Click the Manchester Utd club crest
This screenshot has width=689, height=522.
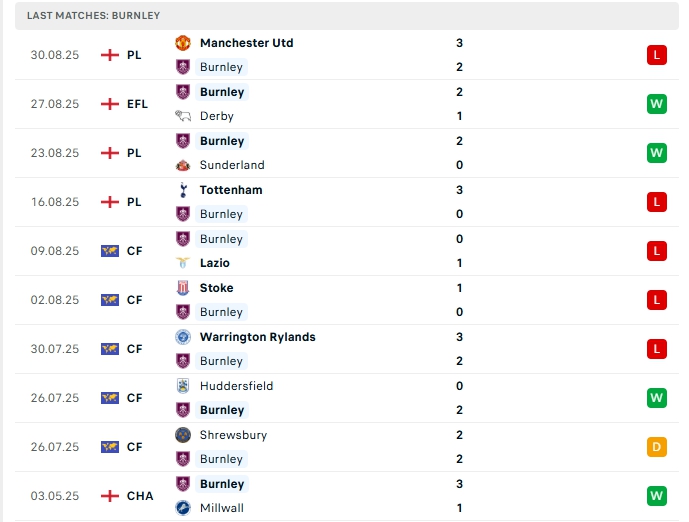[183, 43]
